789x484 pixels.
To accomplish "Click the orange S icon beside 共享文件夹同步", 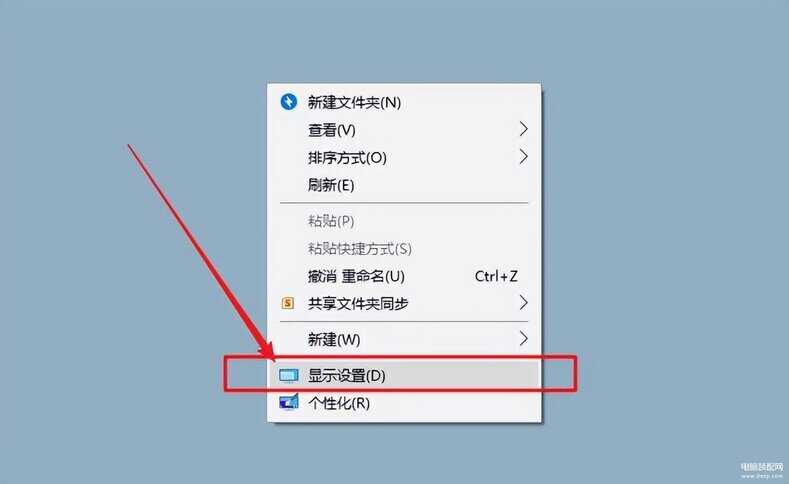I will [x=287, y=303].
